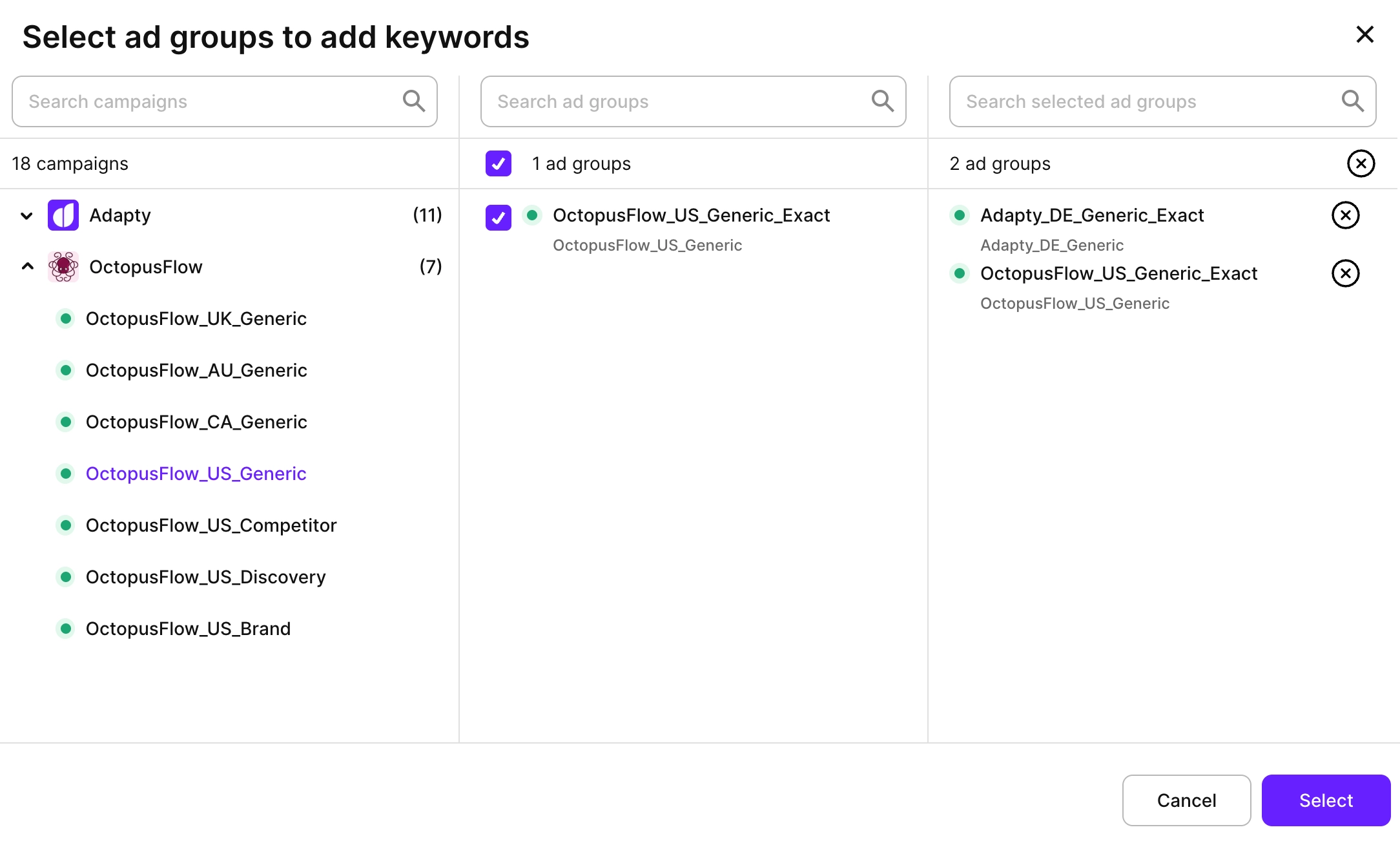Clear all selected ad groups
This screenshot has height=845, width=1400.
pos(1361,163)
